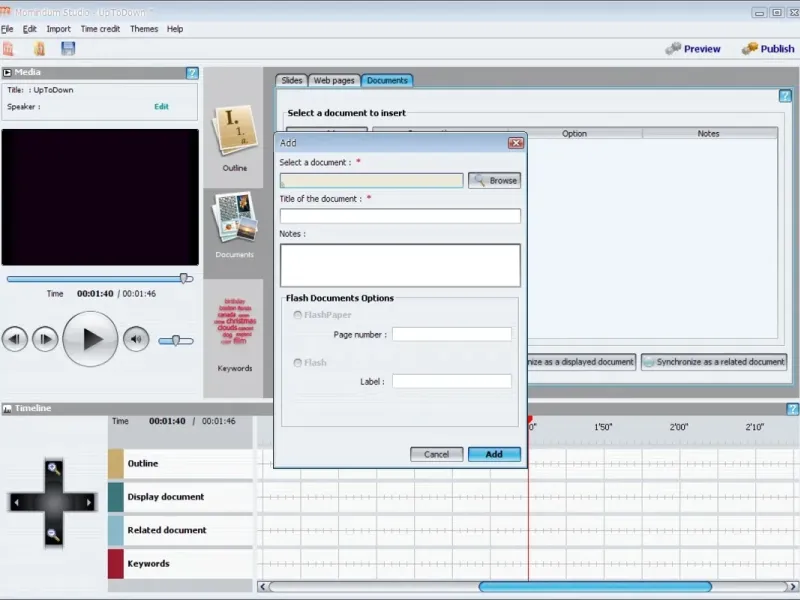This screenshot has width=800, height=600.
Task: Open the Outline panel icon
Action: [234, 131]
